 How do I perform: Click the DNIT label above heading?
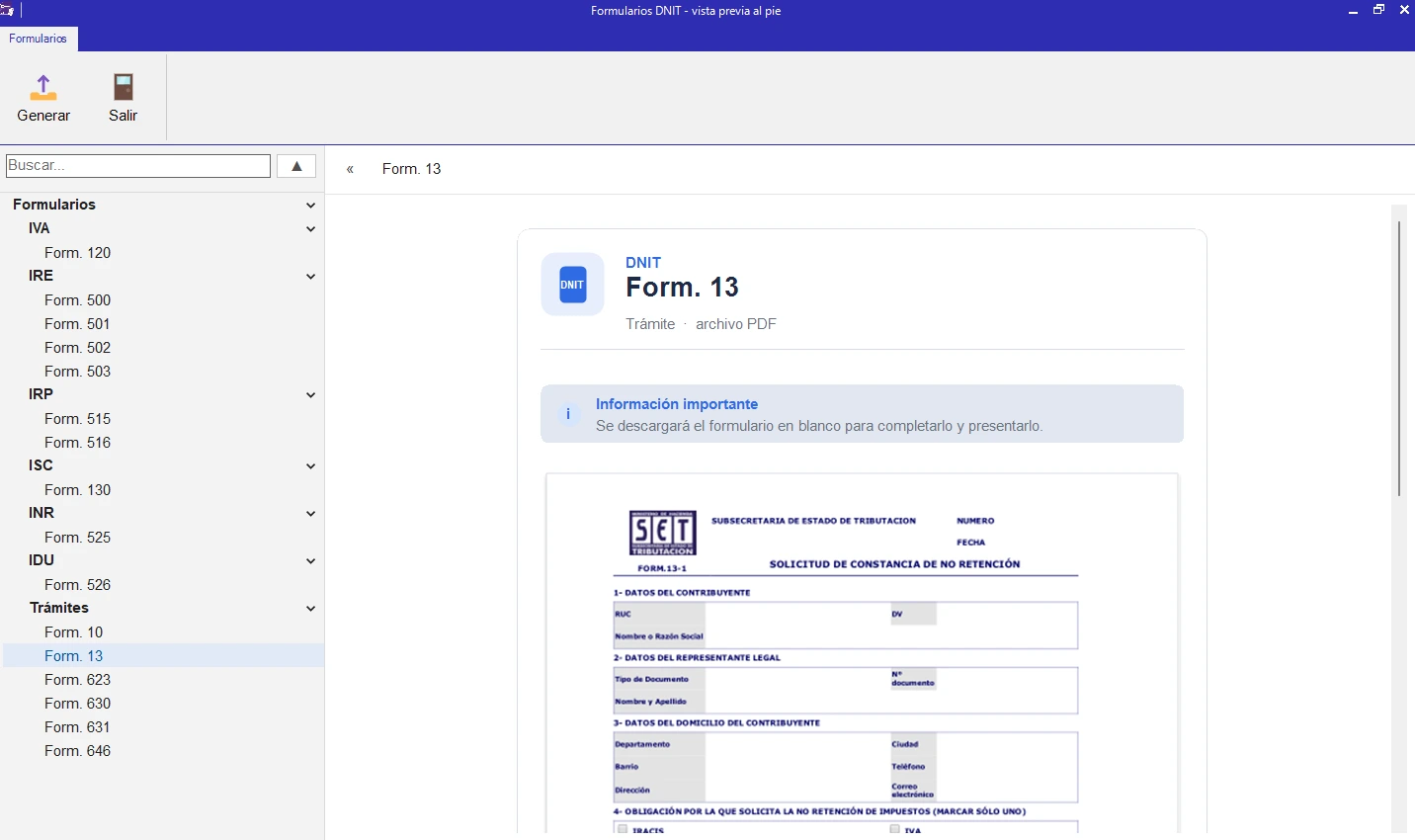[643, 263]
